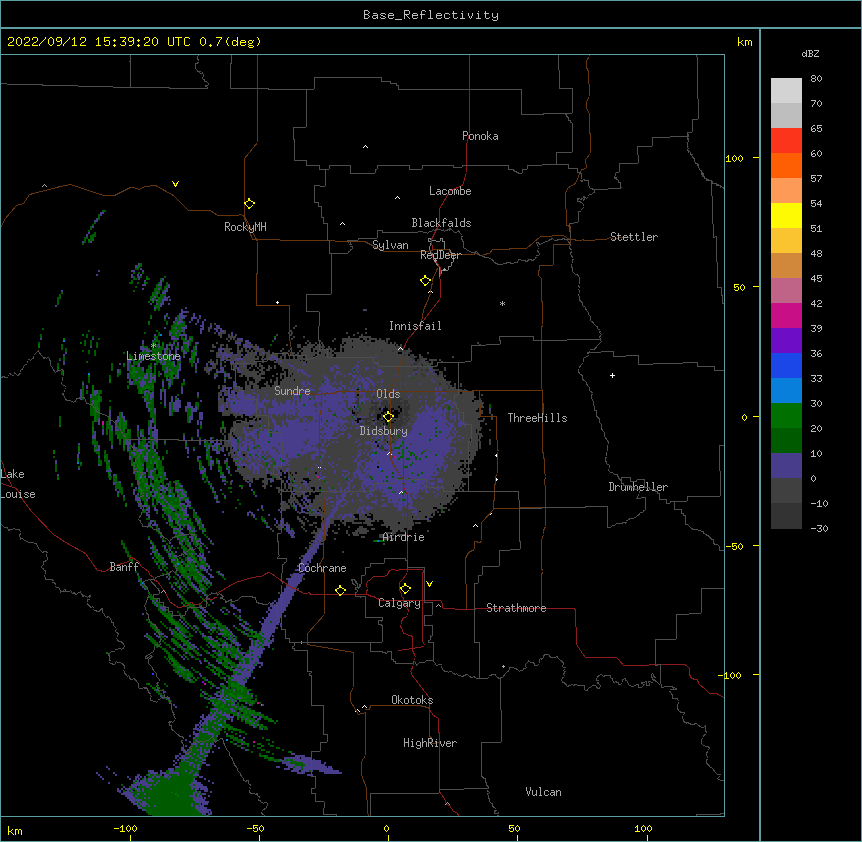
Task: Click the Limestone label
Action: [153, 356]
